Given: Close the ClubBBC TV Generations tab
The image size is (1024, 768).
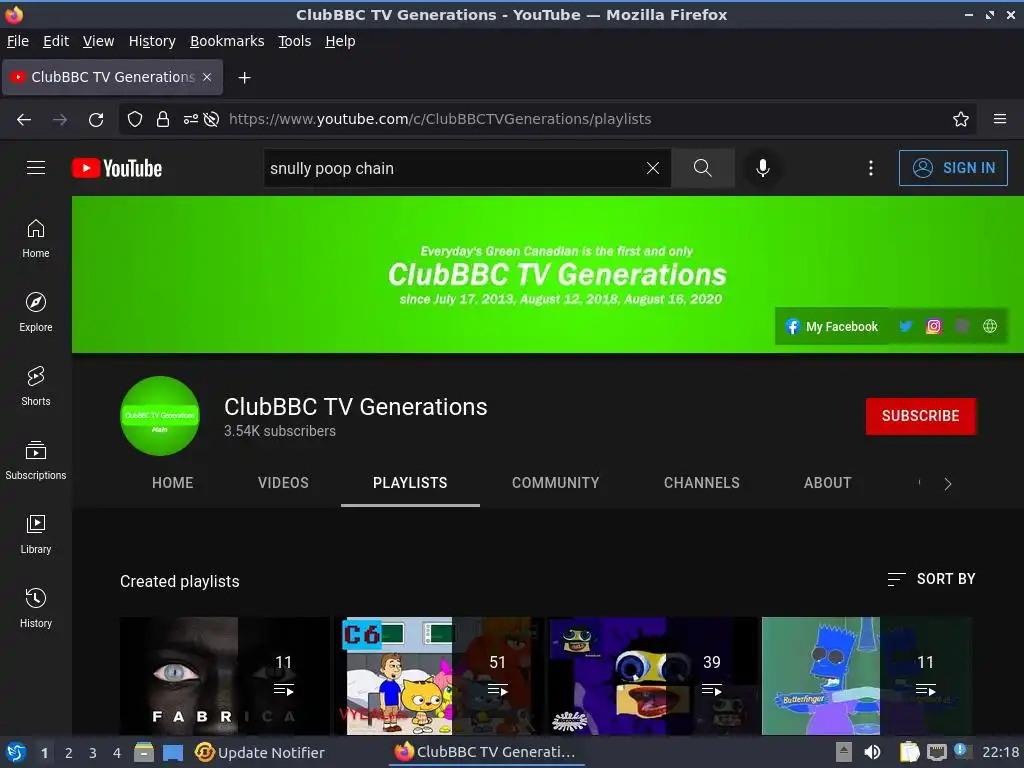Looking at the screenshot, I should [207, 77].
